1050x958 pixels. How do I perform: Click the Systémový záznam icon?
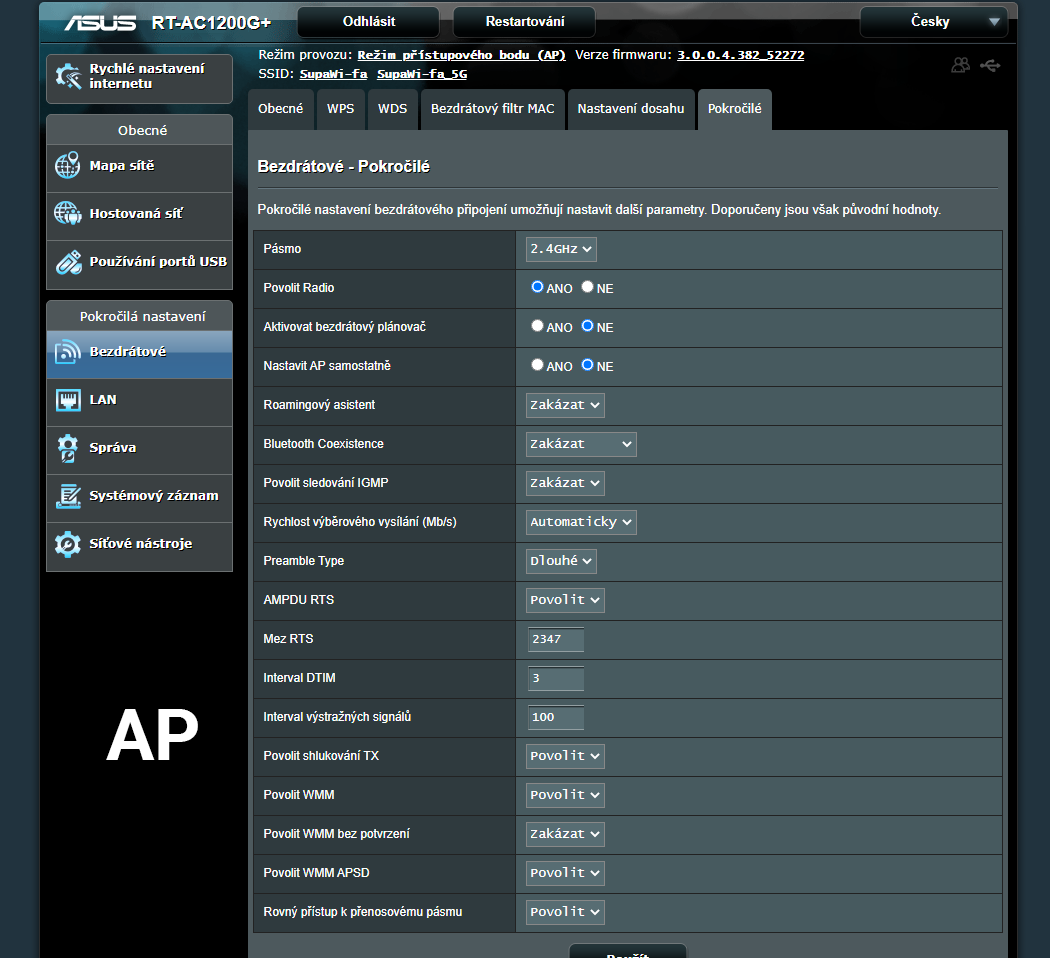[x=68, y=496]
